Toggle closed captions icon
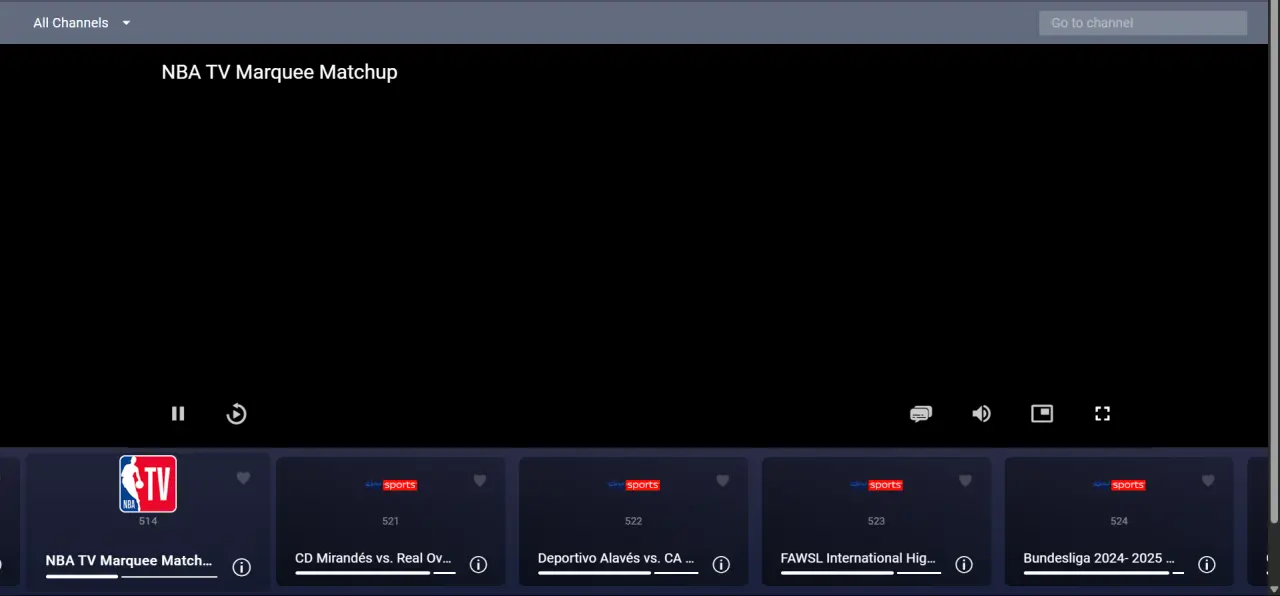The height and width of the screenshot is (596, 1280). [921, 413]
